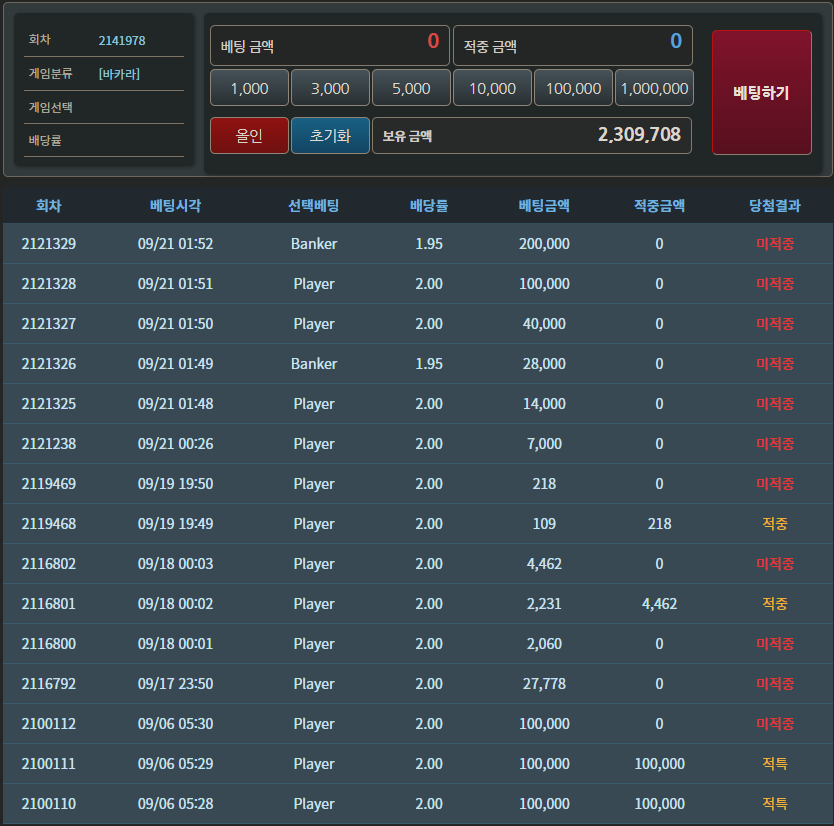Click the 200,000 bet amount cell
The image size is (834, 826).
544,244
